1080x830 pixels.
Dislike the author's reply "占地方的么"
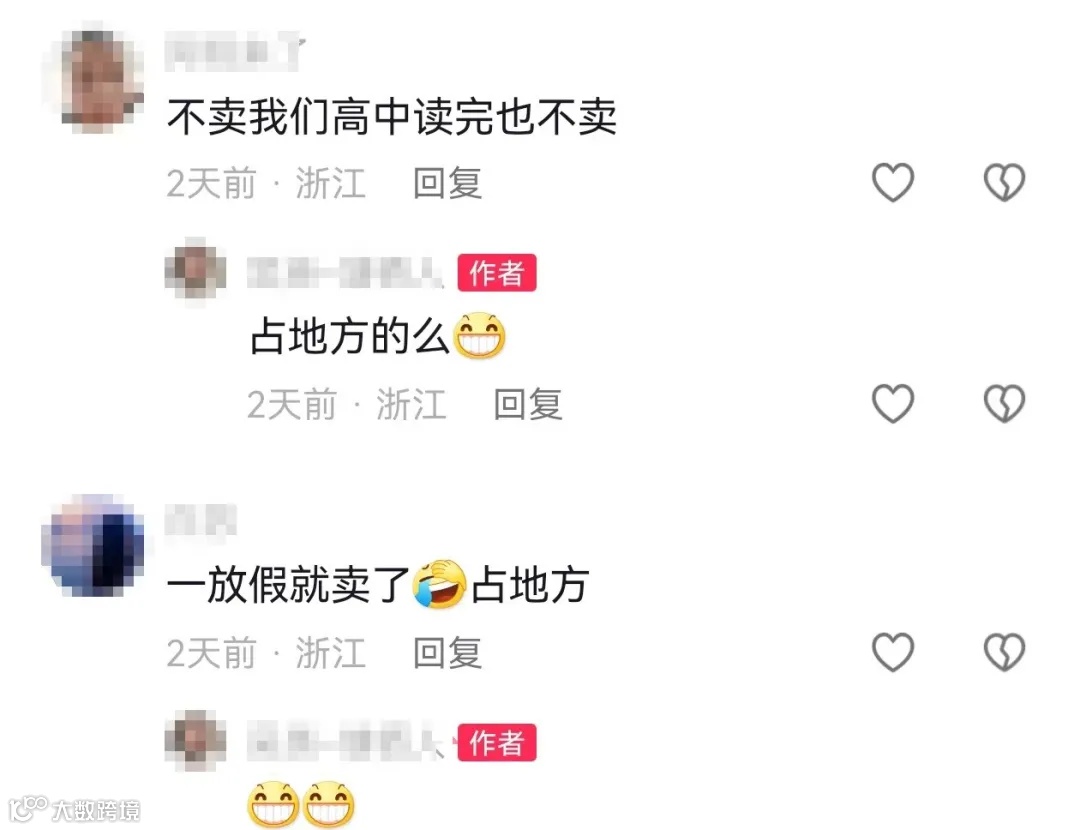pyautogui.click(x=1004, y=404)
